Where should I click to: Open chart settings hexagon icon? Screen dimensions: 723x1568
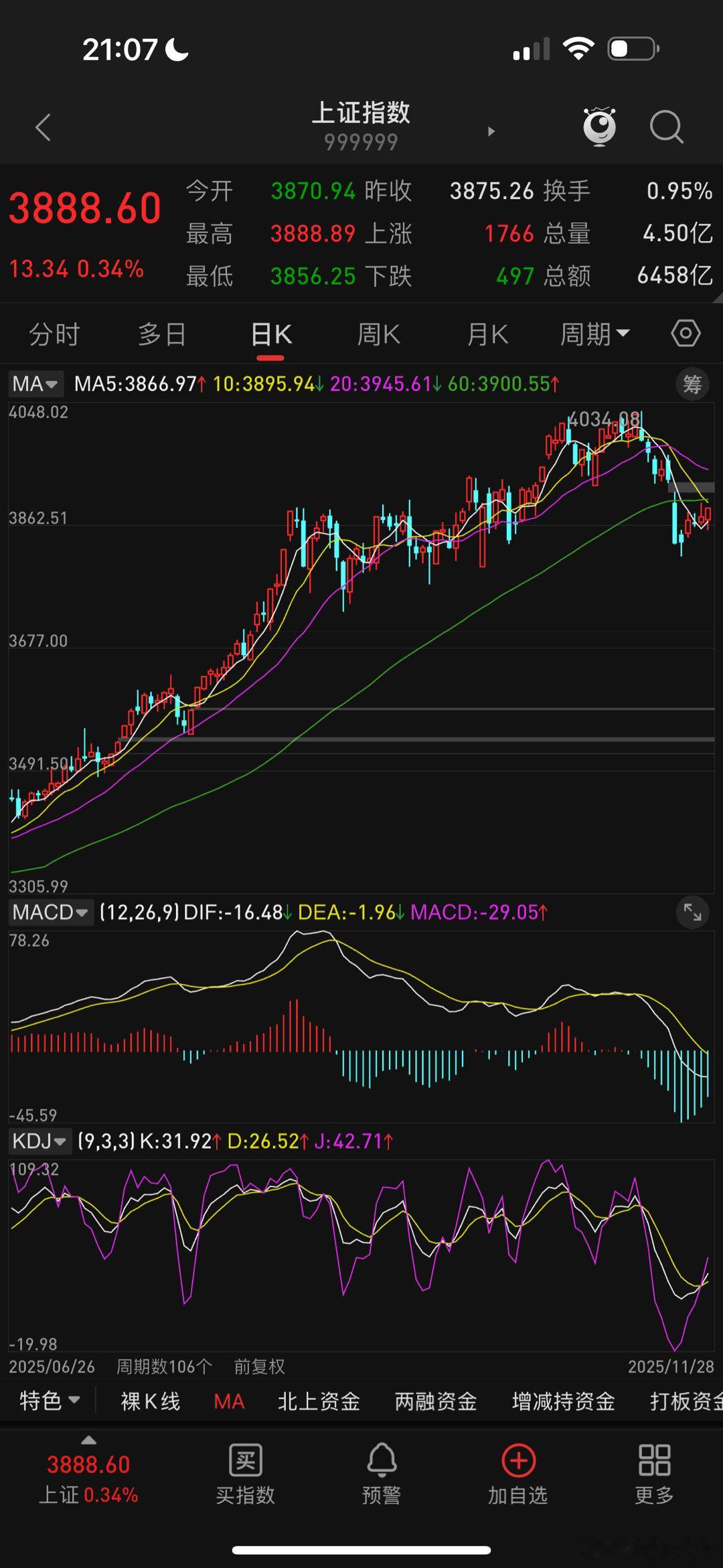tap(686, 333)
